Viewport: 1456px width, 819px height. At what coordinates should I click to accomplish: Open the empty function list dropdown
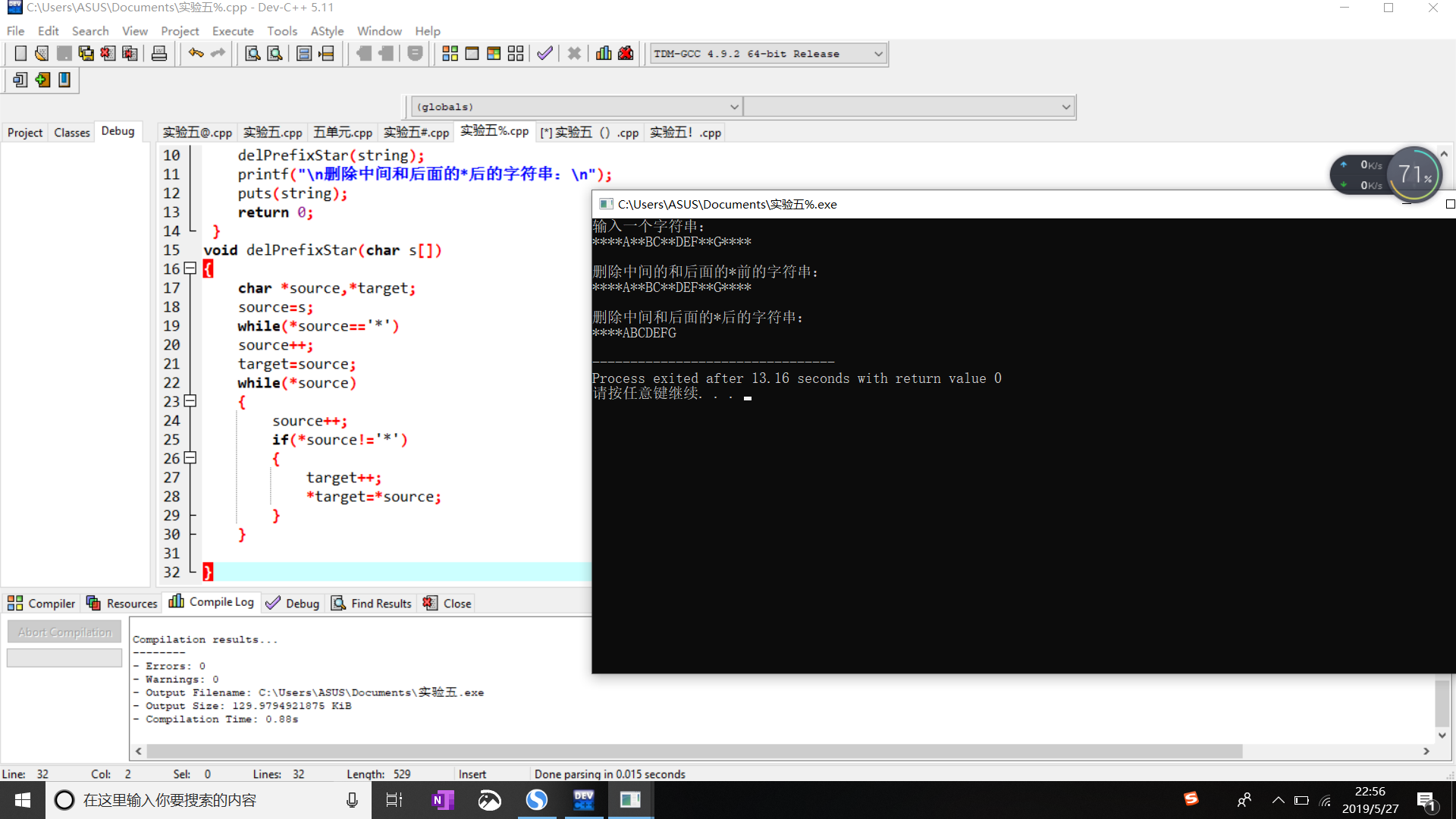pos(1065,107)
